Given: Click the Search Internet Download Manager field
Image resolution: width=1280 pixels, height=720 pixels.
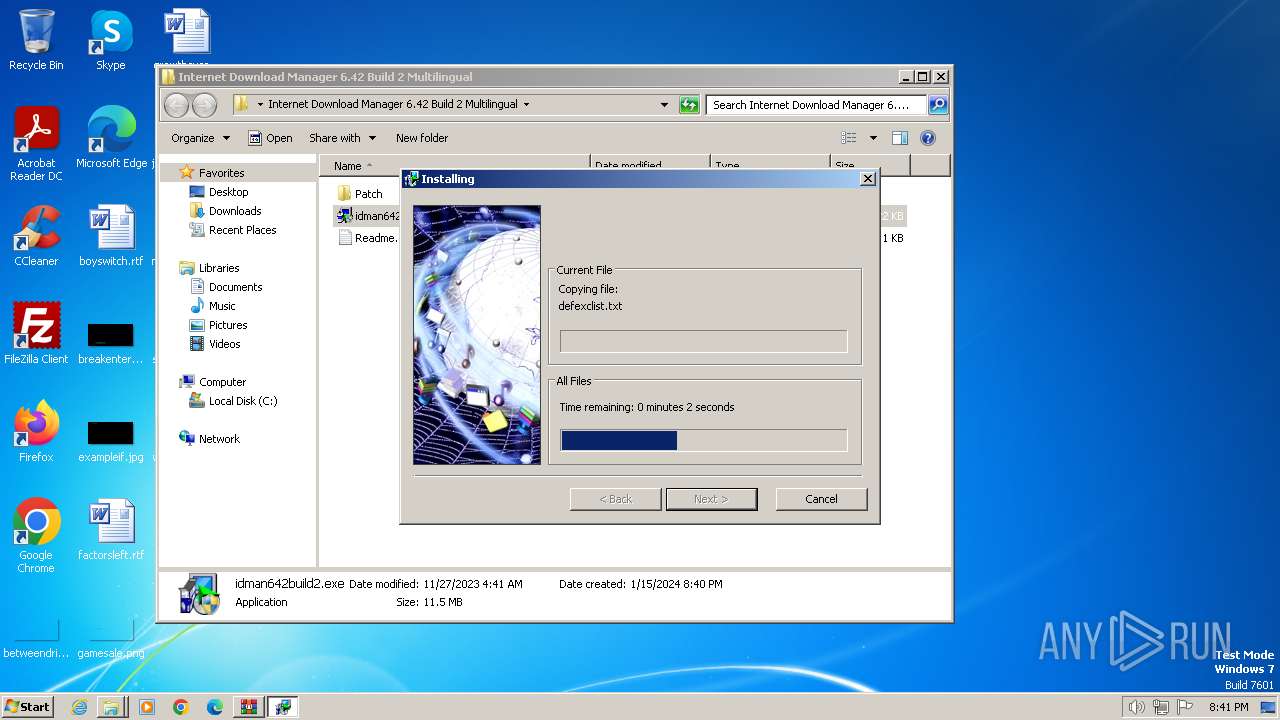Looking at the screenshot, I should tap(815, 104).
